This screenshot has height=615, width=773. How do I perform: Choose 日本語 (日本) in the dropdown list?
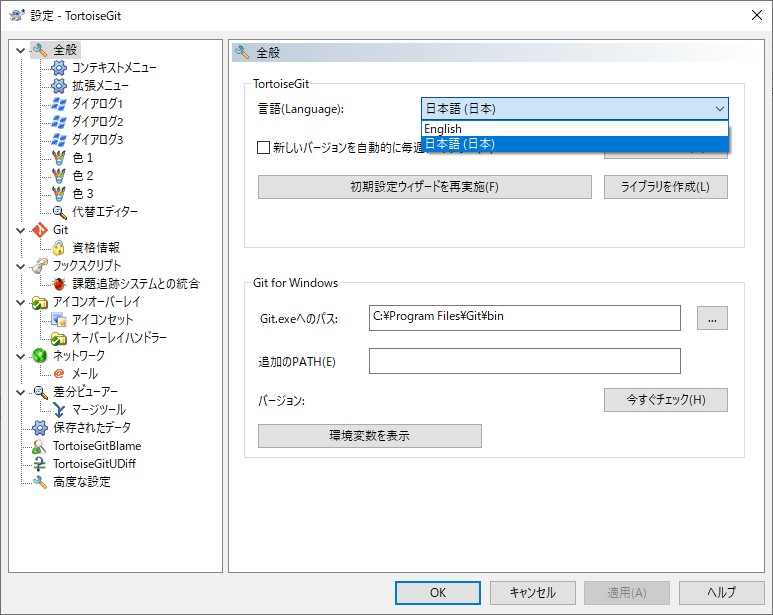click(x=575, y=144)
